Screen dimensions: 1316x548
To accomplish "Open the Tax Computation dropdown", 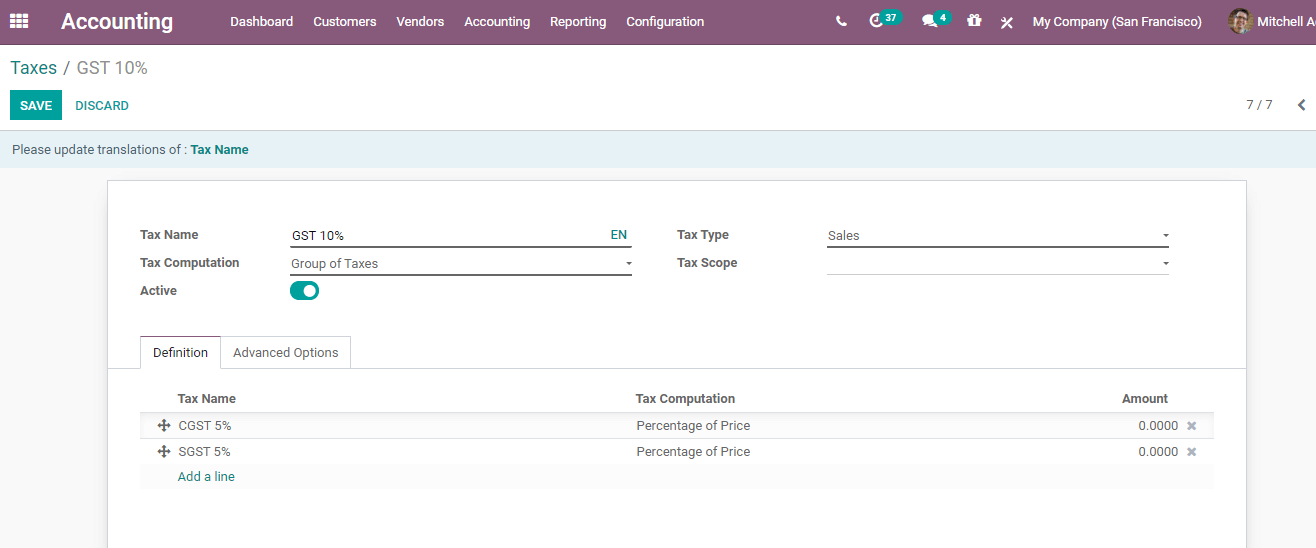I will 461,264.
